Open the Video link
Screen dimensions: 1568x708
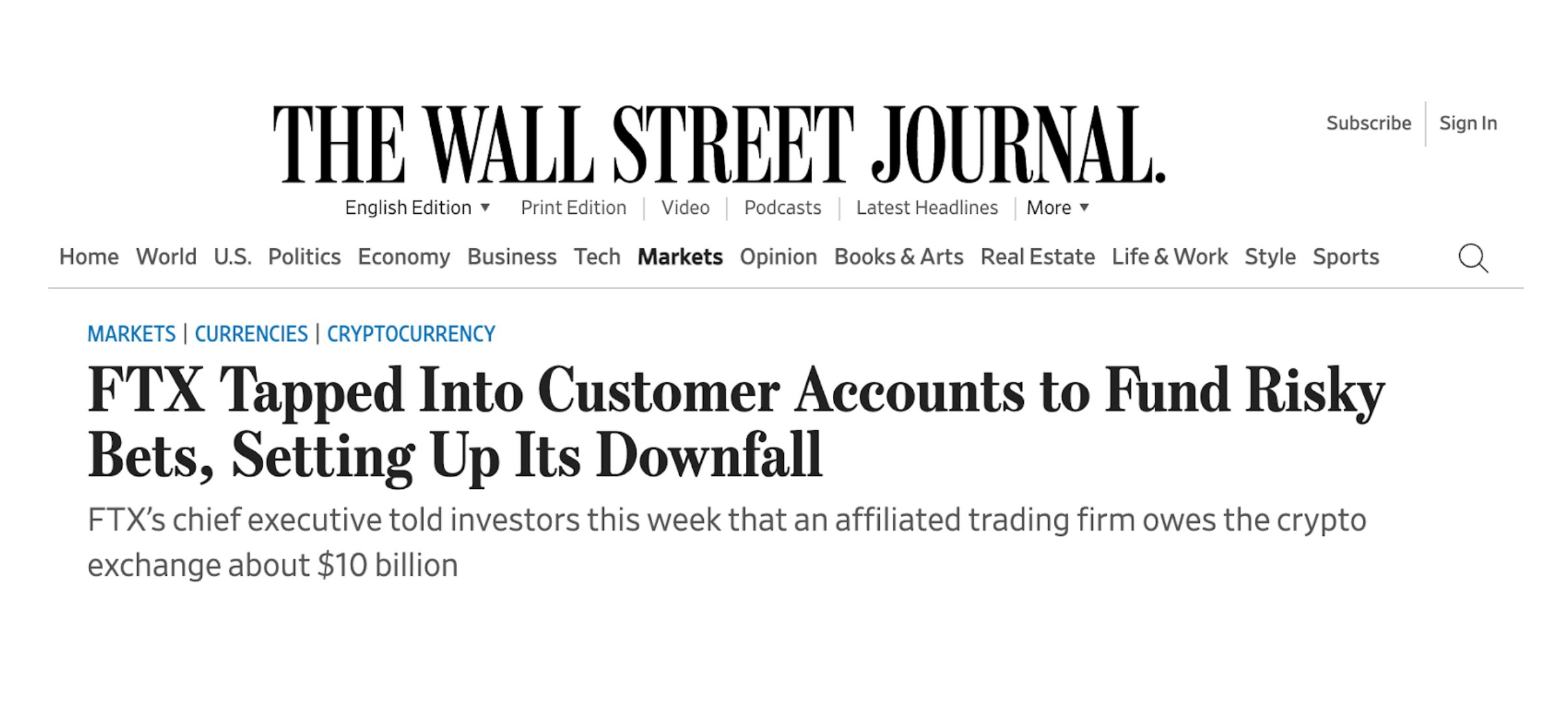pos(685,208)
